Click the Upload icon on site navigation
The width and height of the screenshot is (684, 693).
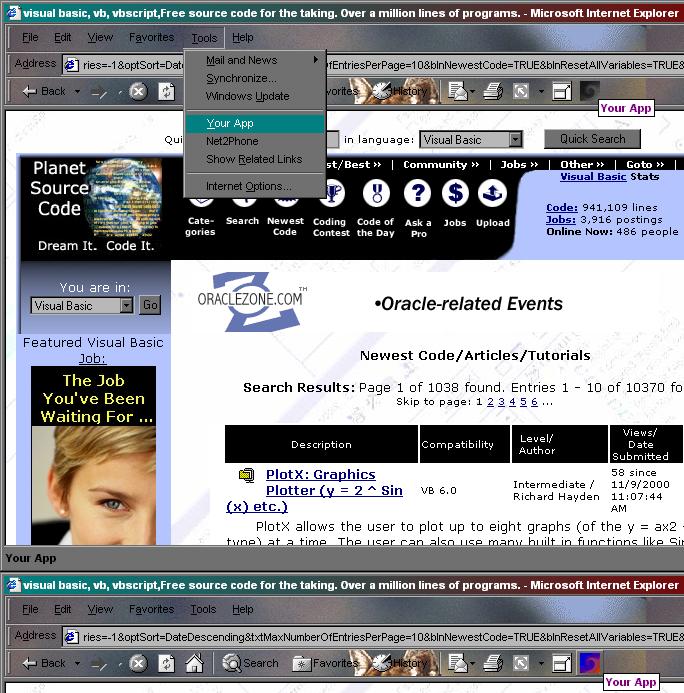click(x=492, y=194)
